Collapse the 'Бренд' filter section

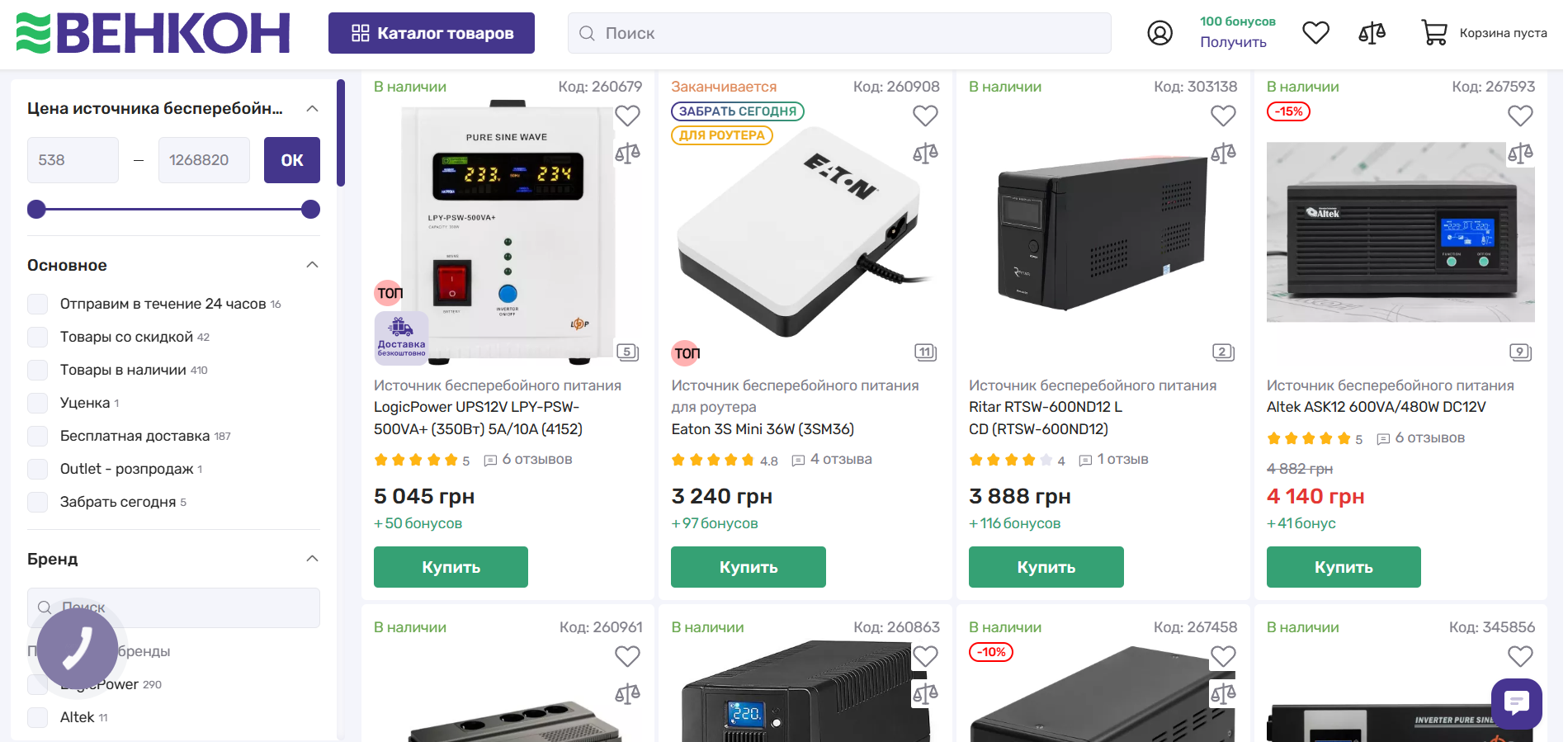pos(312,559)
